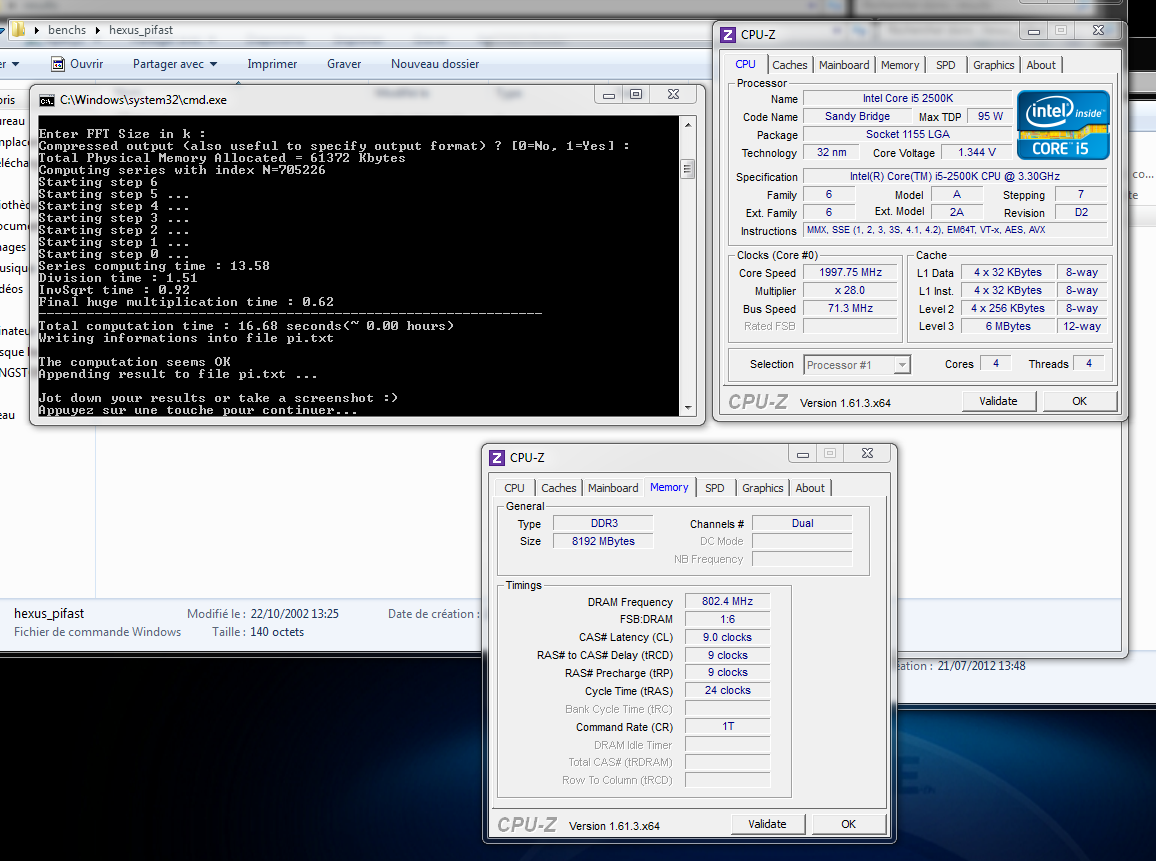Click the CAS# Latency 9.0 clocks value
Viewport: 1156px width, 861px height.
pyautogui.click(x=727, y=637)
